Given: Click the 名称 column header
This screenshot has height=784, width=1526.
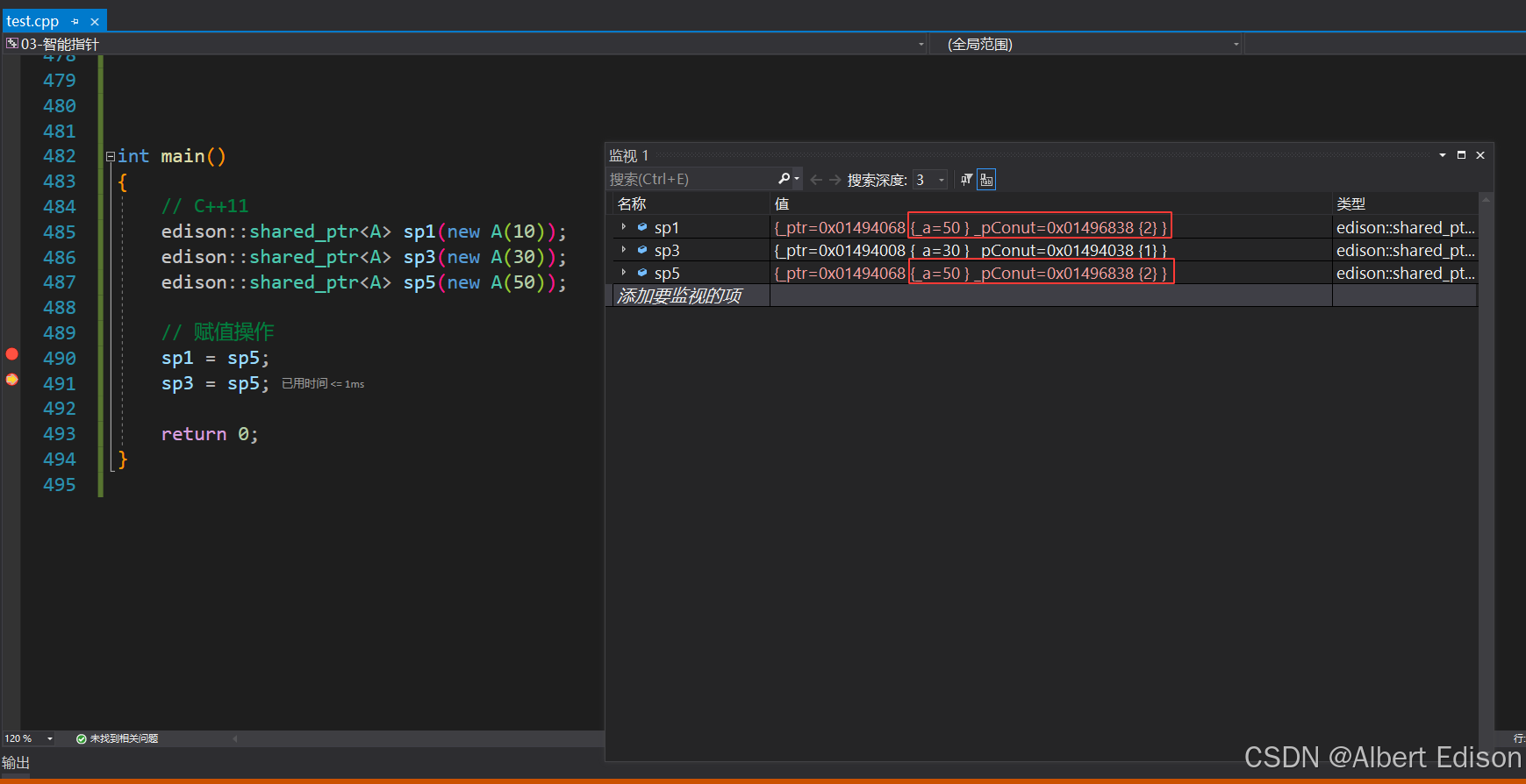Looking at the screenshot, I should (x=691, y=203).
